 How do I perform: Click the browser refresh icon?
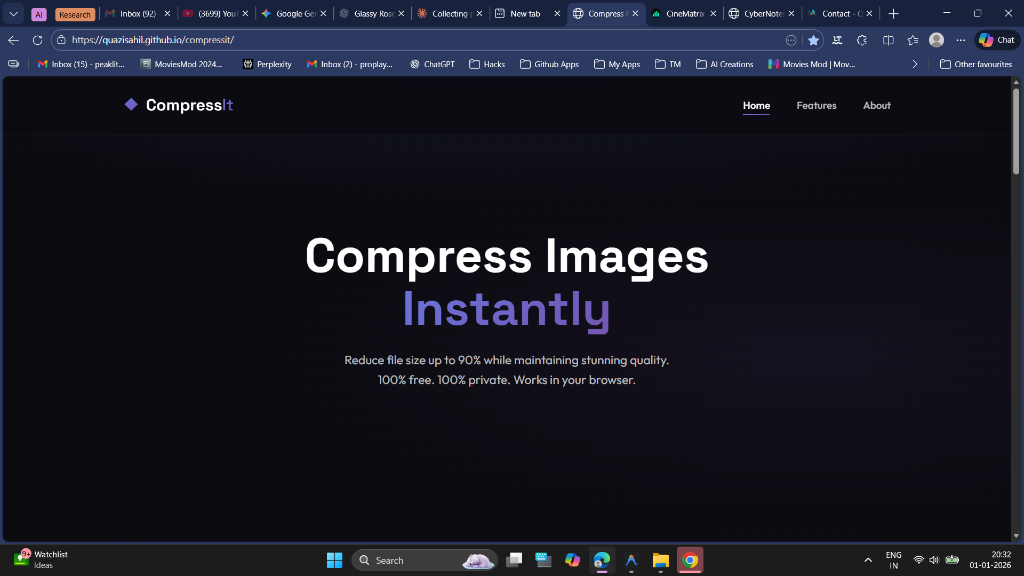(x=37, y=40)
